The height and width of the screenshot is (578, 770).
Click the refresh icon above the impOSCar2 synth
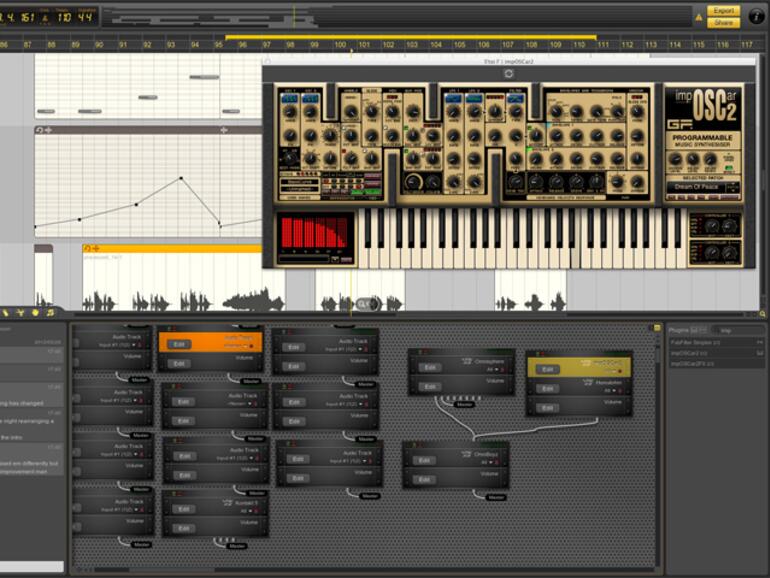click(x=509, y=73)
